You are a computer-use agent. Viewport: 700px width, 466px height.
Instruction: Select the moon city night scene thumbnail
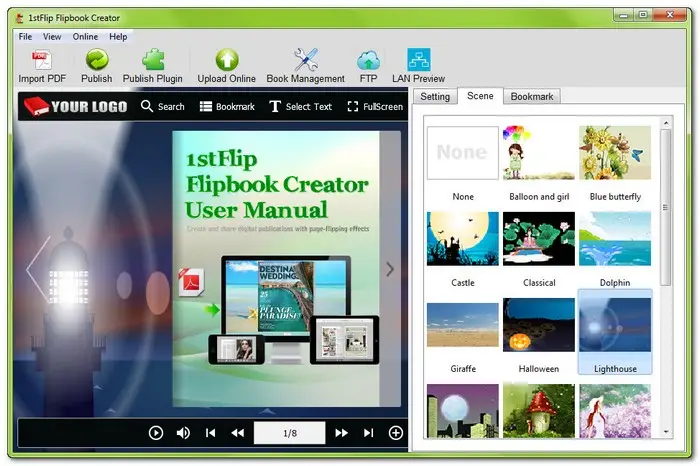point(463,411)
